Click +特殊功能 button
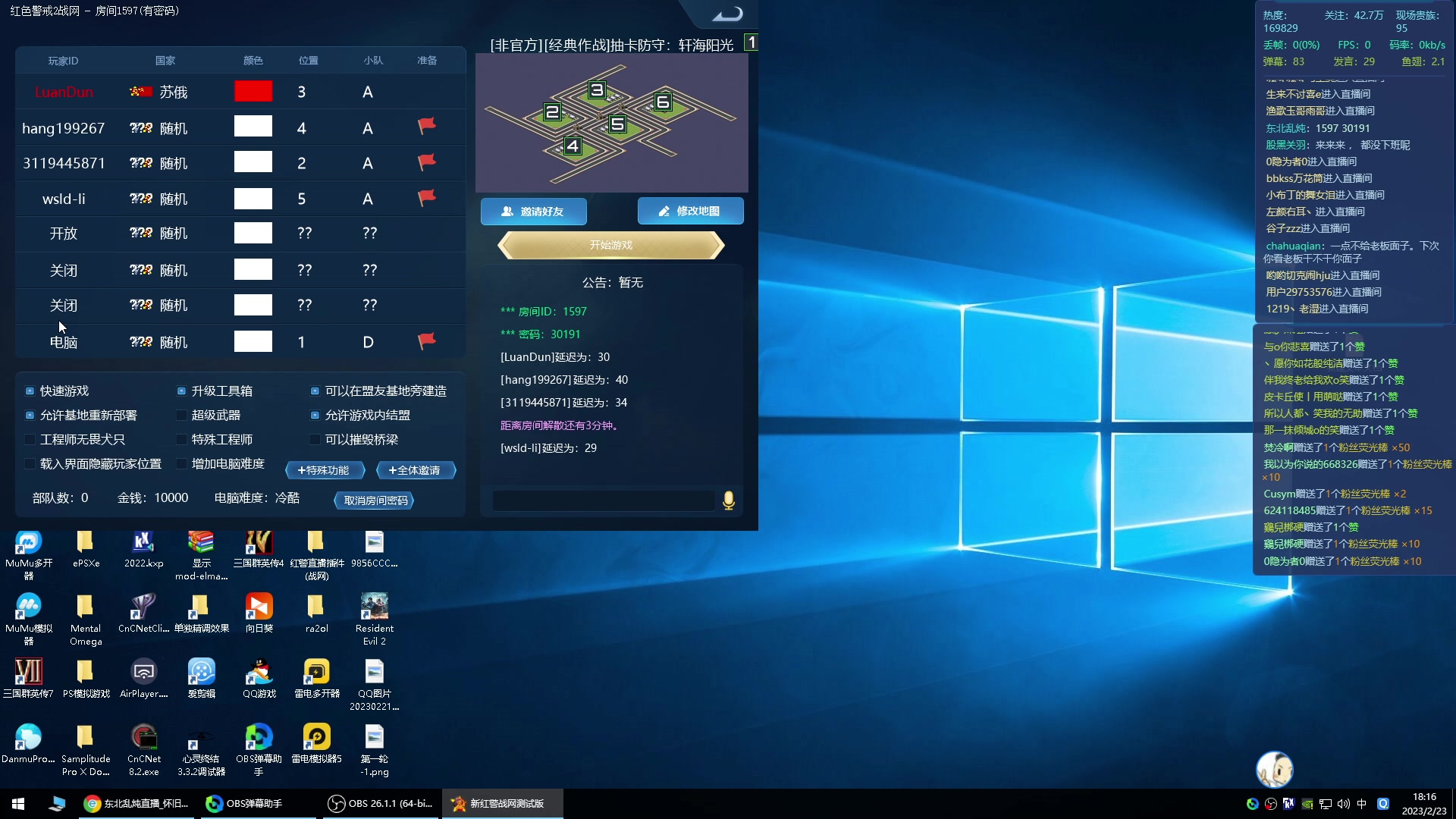Screen dimensions: 1456x819 pyautogui.click(x=325, y=470)
